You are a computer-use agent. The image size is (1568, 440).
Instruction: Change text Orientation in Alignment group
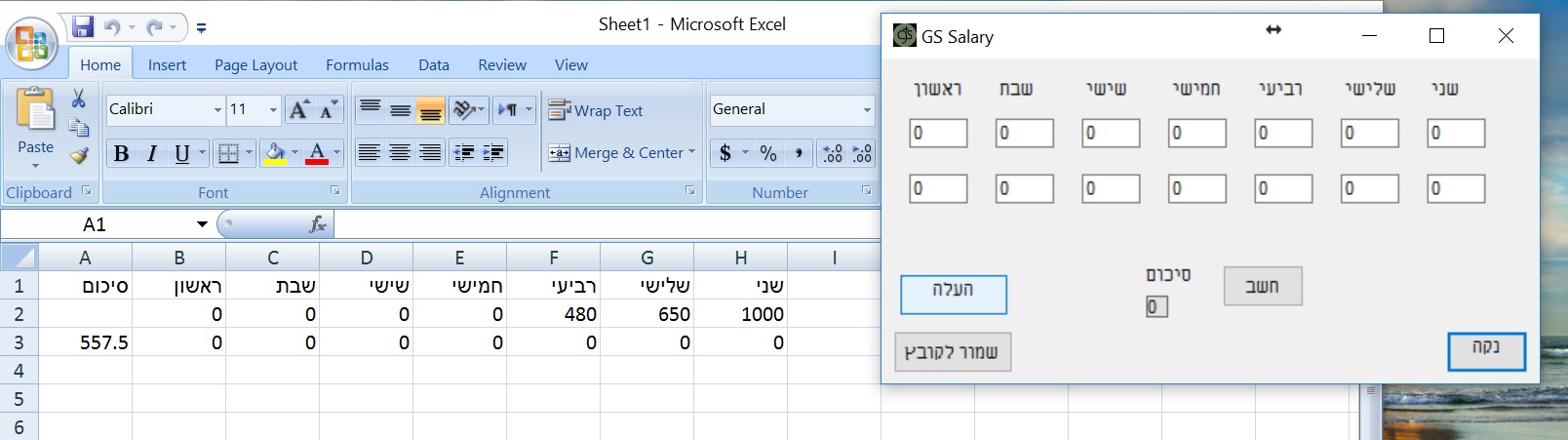pos(464,109)
